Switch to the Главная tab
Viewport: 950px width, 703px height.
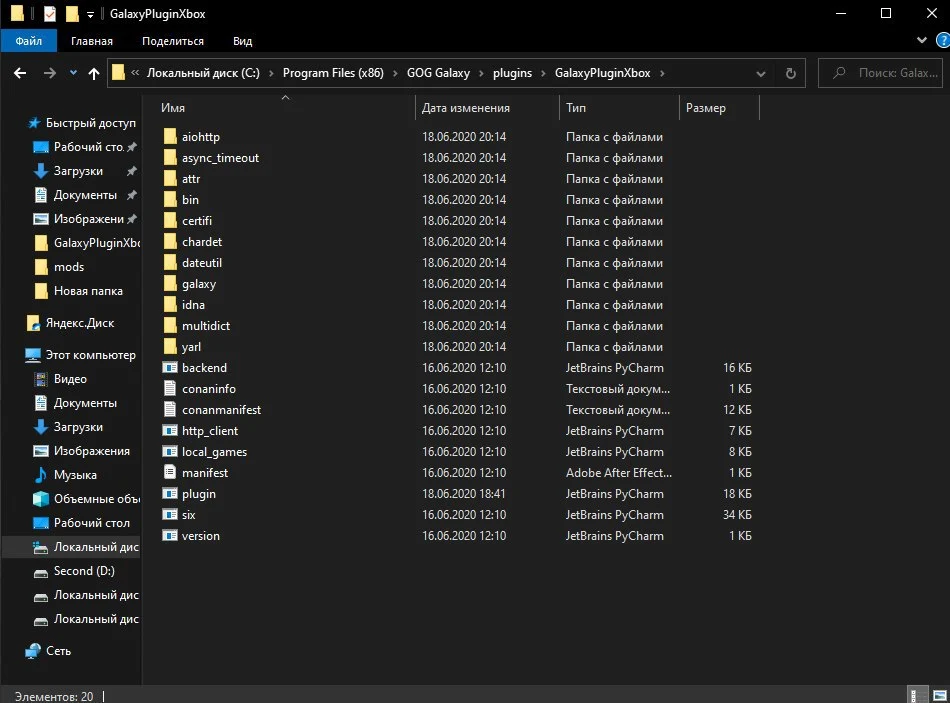(91, 41)
